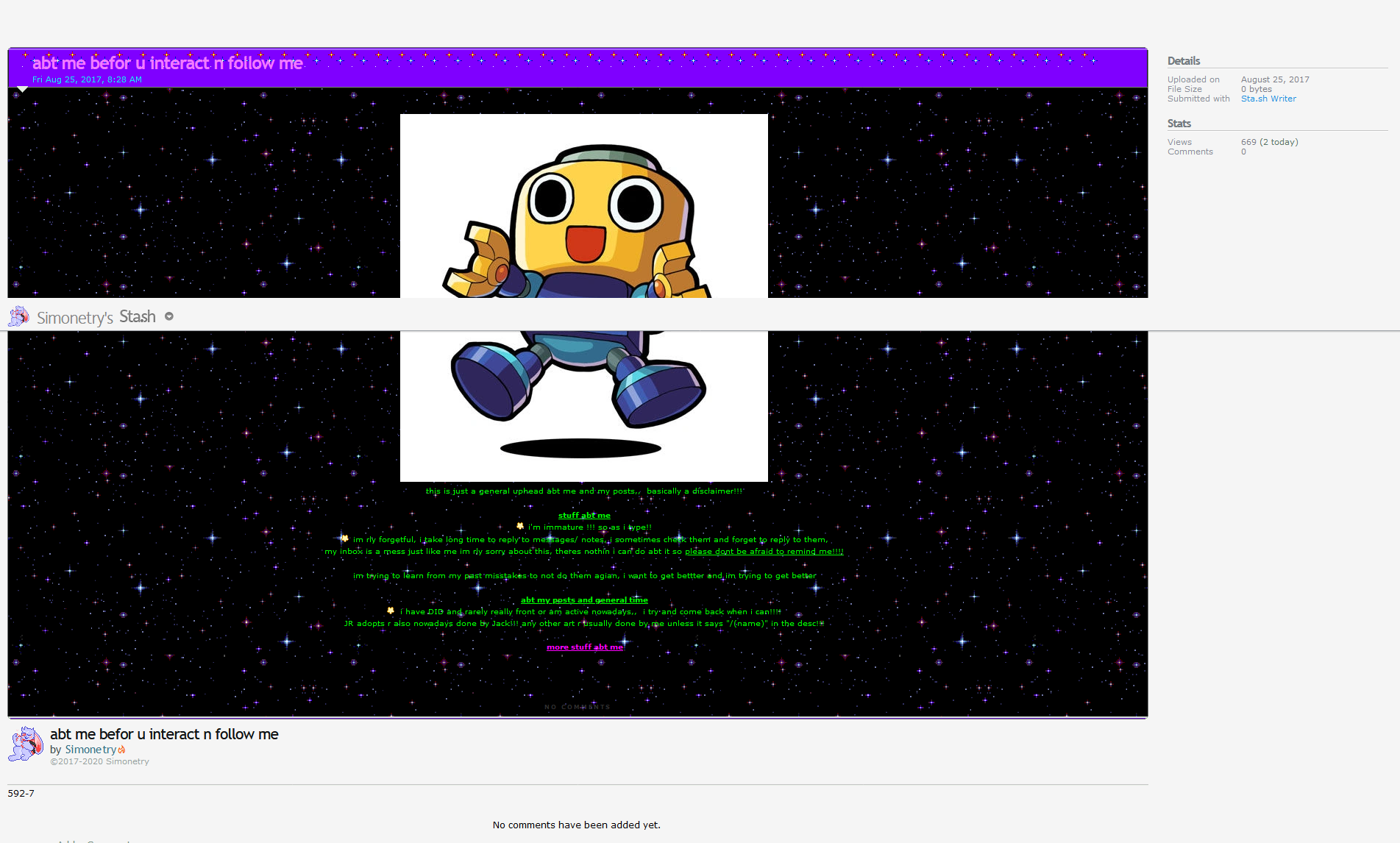Click the 'Simonetry's' text in Stash header
1400x843 pixels.
coord(75,318)
